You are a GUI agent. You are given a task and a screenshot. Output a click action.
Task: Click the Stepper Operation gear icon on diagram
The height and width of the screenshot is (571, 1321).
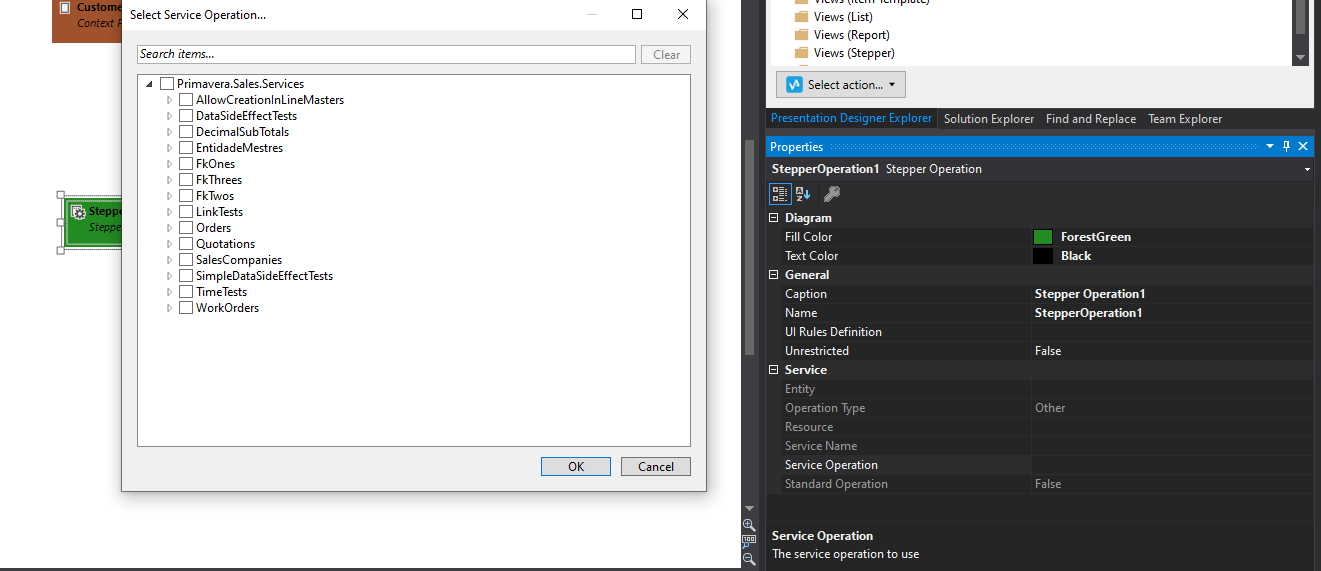(78, 212)
